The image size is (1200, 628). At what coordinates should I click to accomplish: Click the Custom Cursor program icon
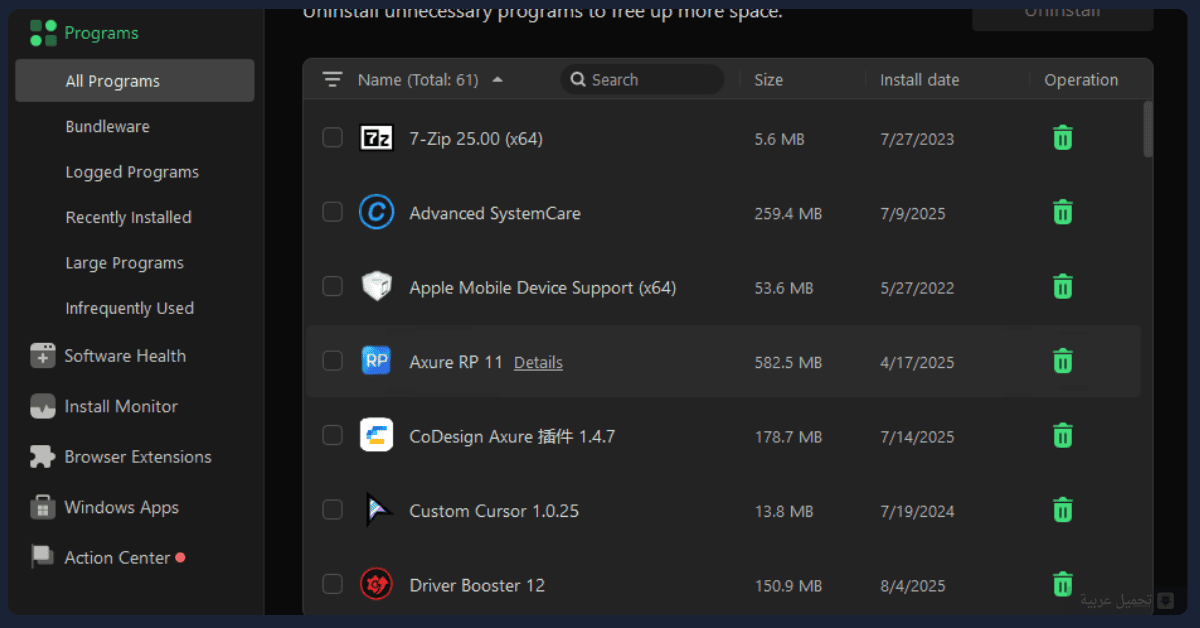377,510
